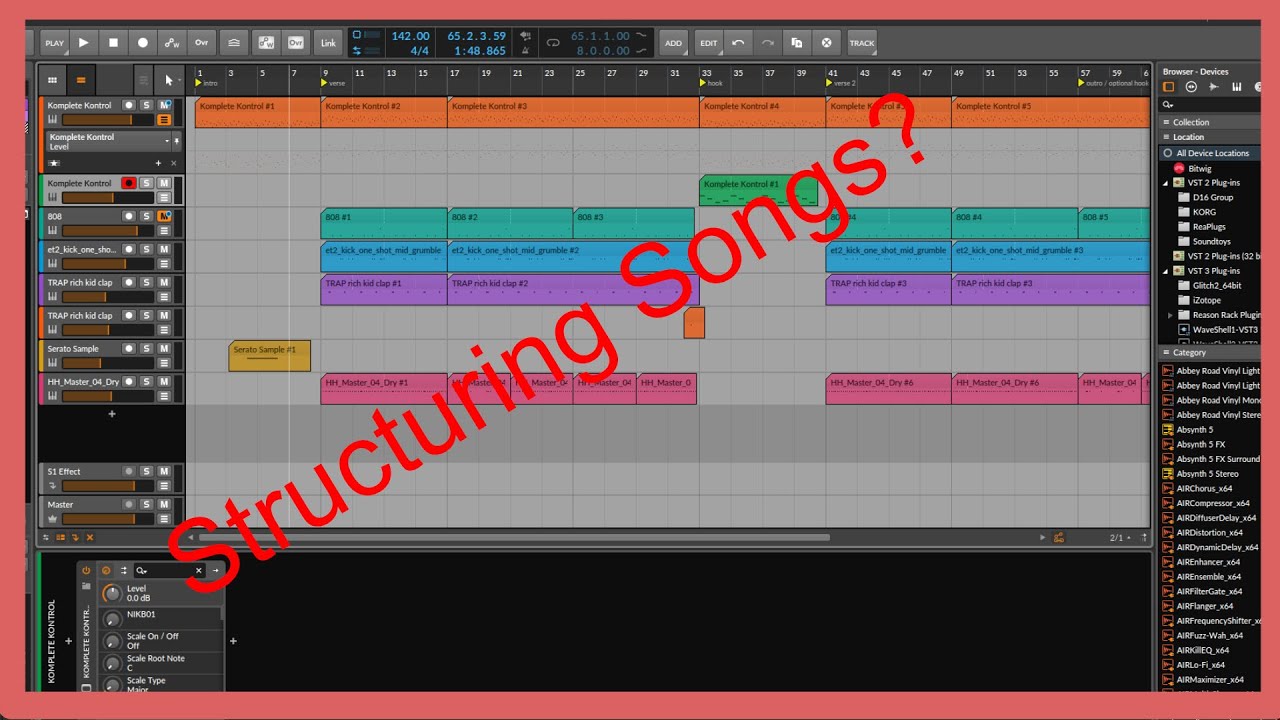Mute the 808 track
This screenshot has height=720, width=1280.
164,216
